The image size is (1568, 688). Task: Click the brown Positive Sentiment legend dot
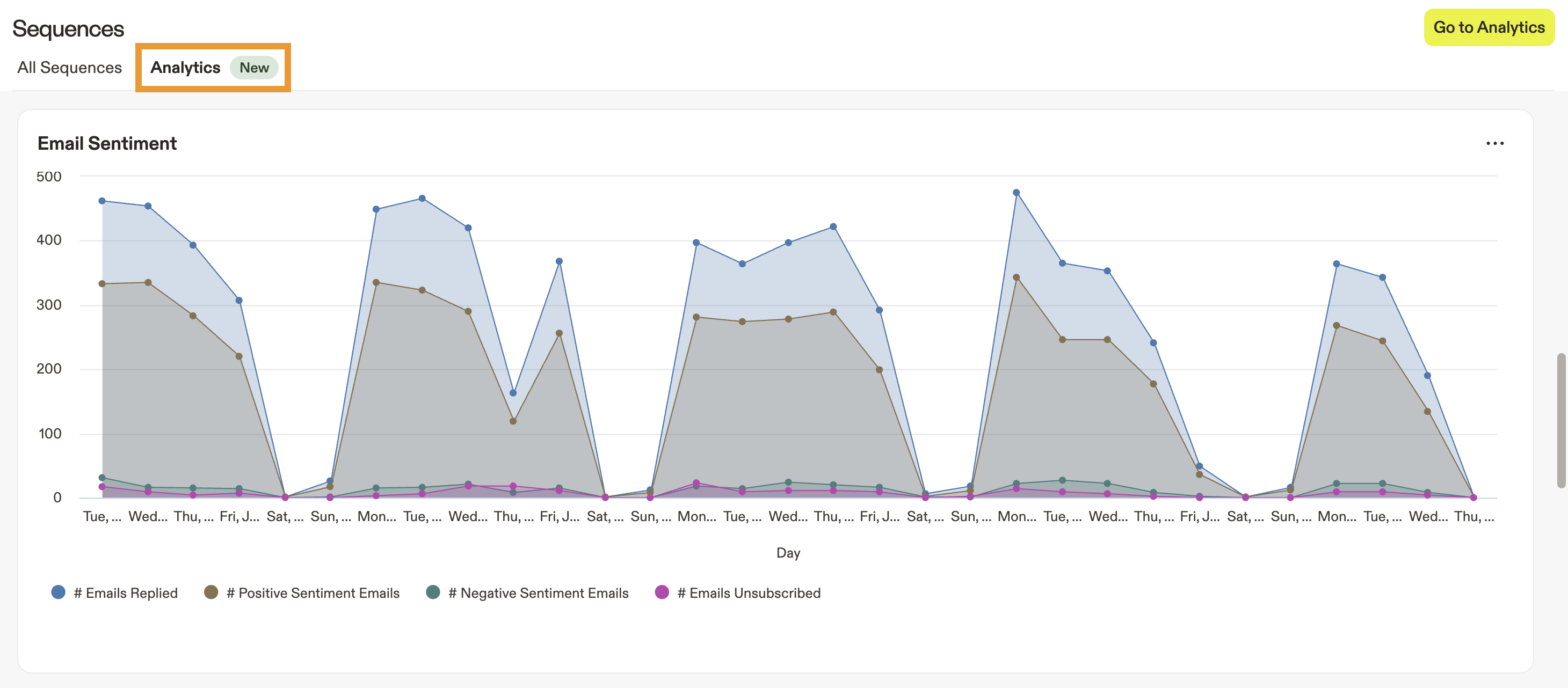pos(211,592)
